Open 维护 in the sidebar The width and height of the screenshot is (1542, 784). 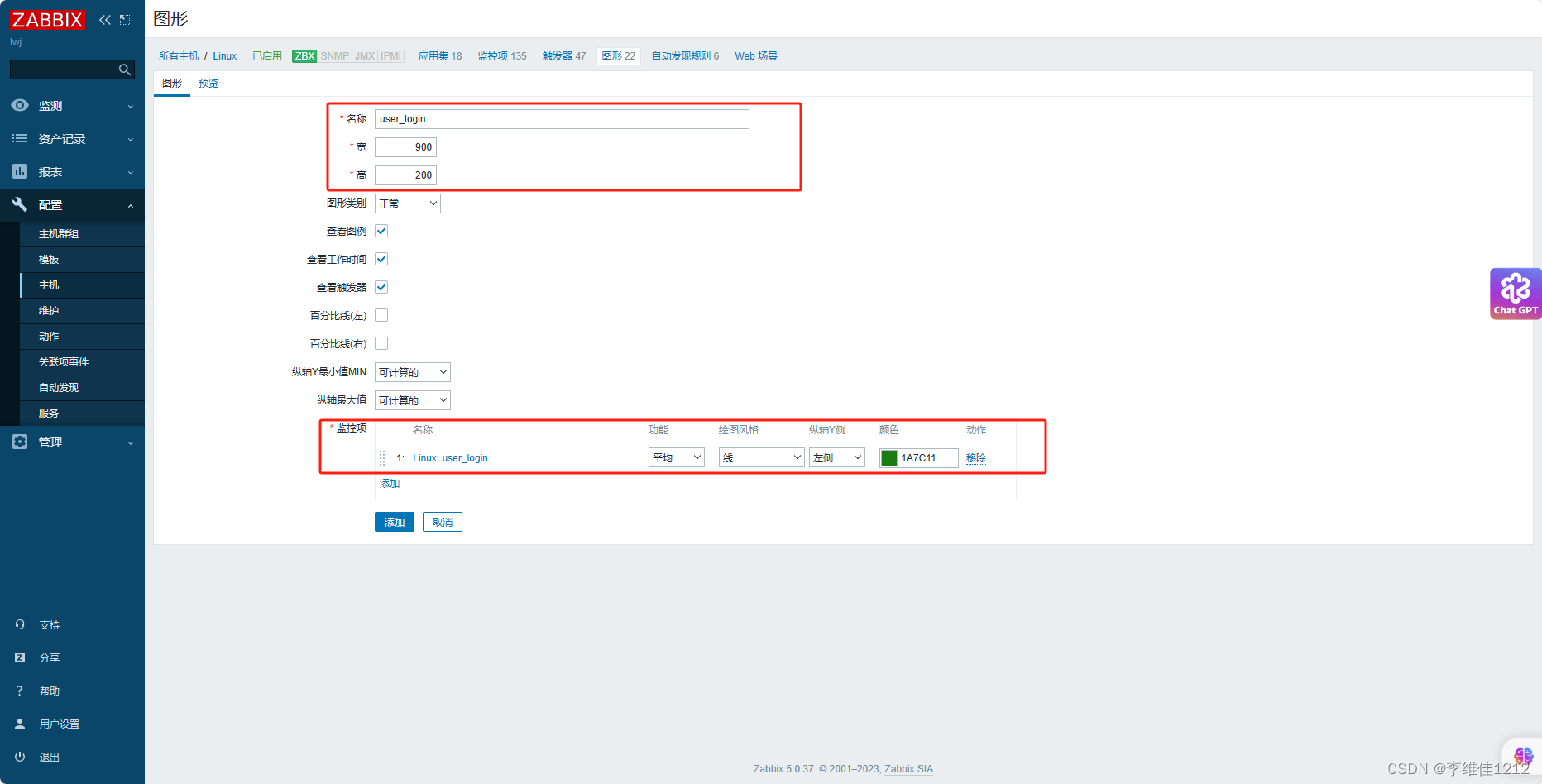point(49,311)
